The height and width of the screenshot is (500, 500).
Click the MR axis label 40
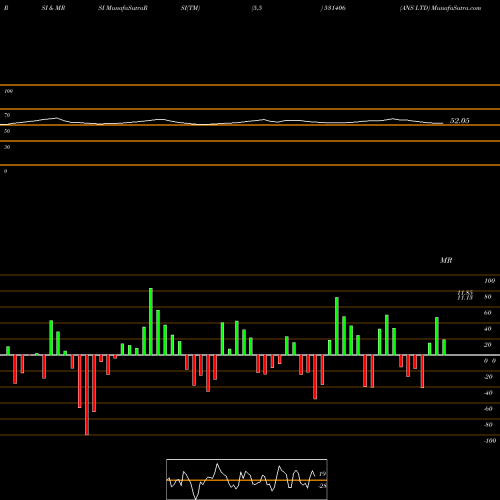488,329
